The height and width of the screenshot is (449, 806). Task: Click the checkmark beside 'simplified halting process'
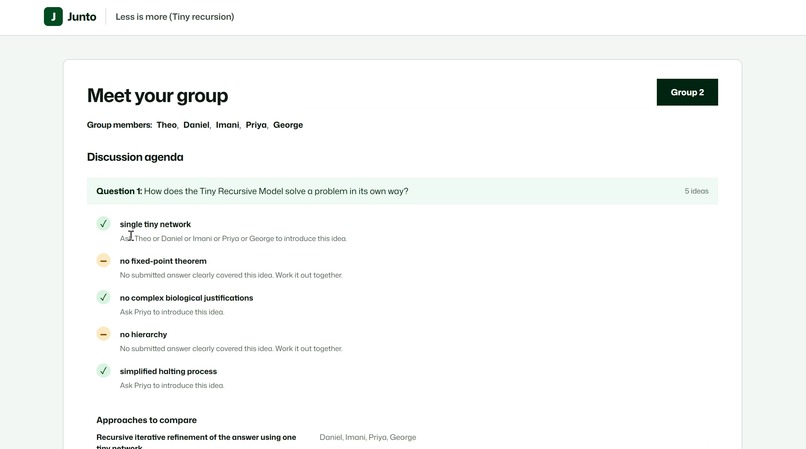point(103,371)
